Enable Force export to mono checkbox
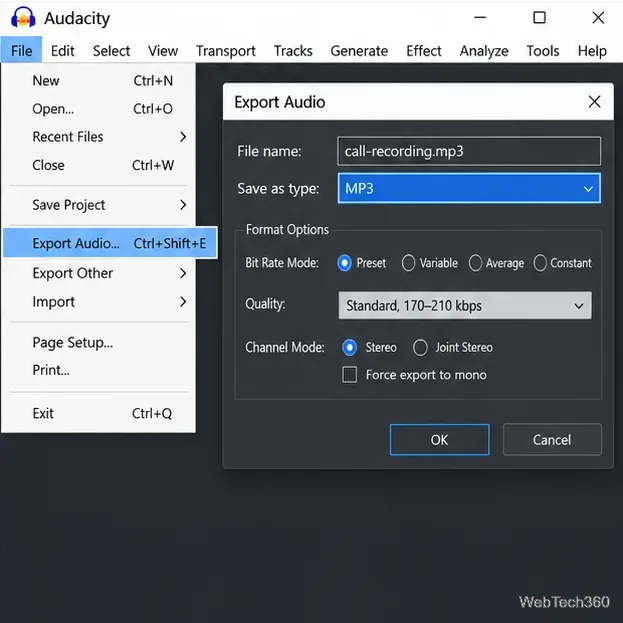The height and width of the screenshot is (623, 623). [x=350, y=375]
